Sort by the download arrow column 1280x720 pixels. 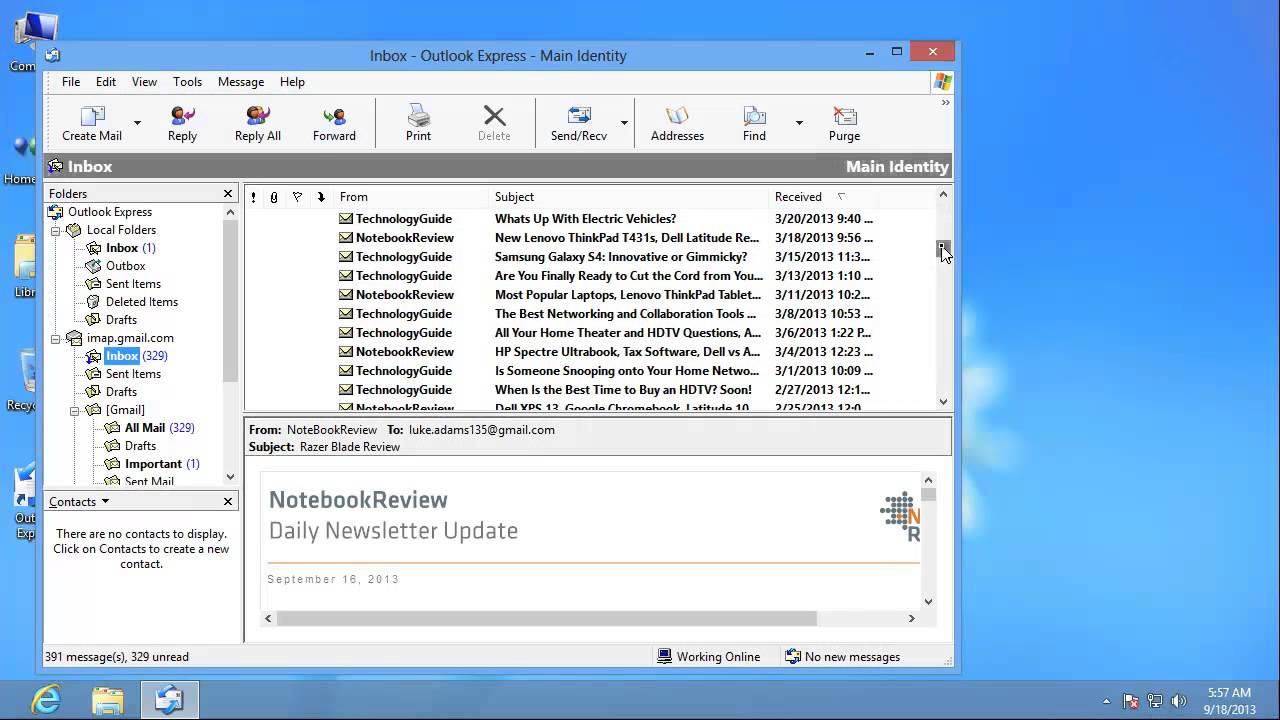321,197
